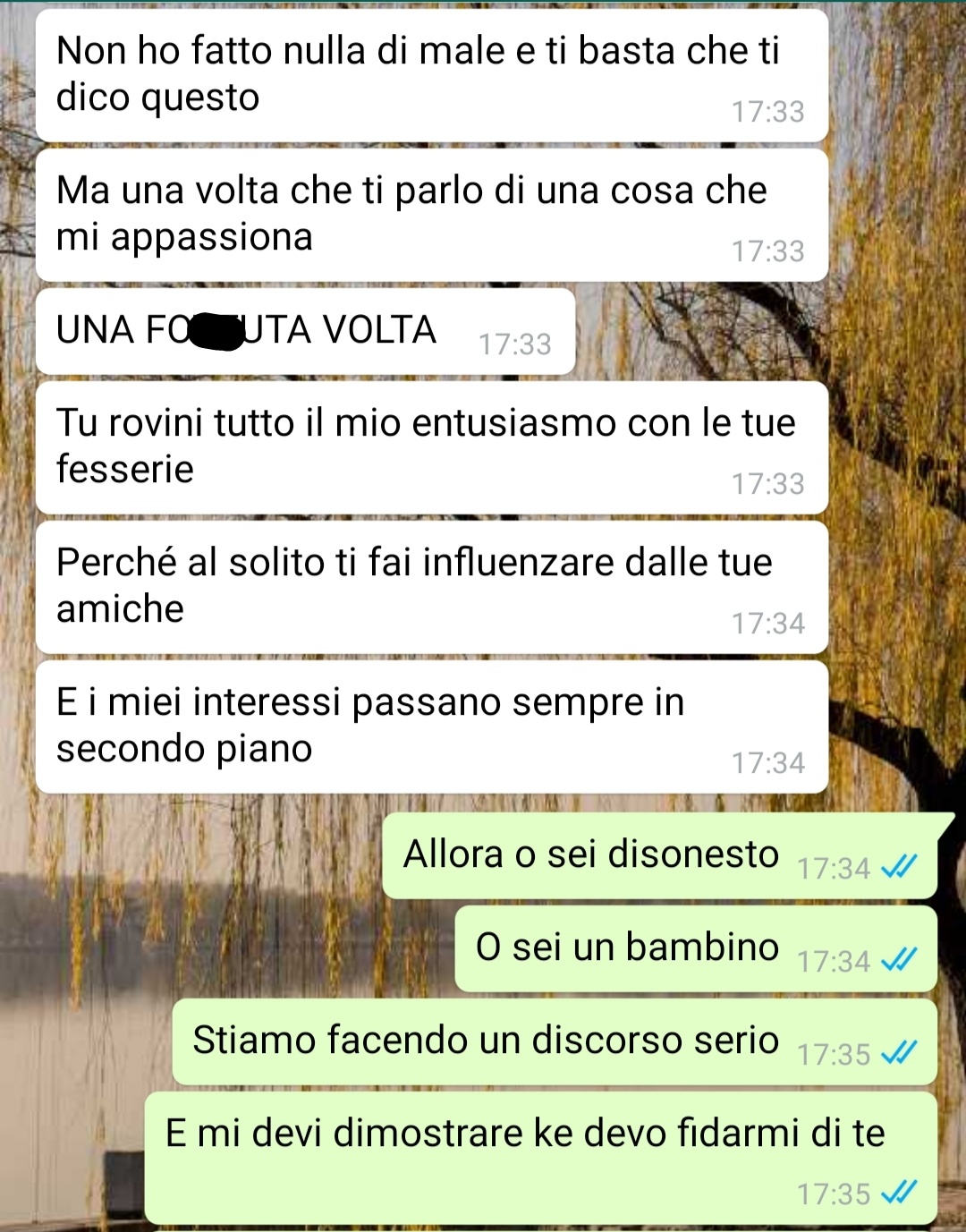This screenshot has height=1232, width=966.
Task: Select the message 'Ma una volta che ti parlo'
Action: pos(432,215)
